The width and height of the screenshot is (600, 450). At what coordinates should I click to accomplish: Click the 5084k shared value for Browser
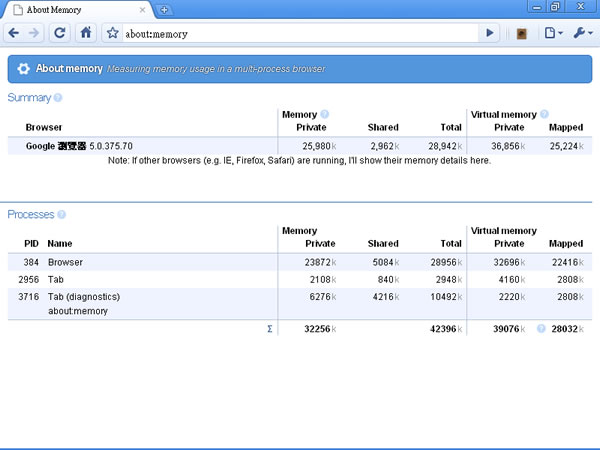[x=386, y=262]
